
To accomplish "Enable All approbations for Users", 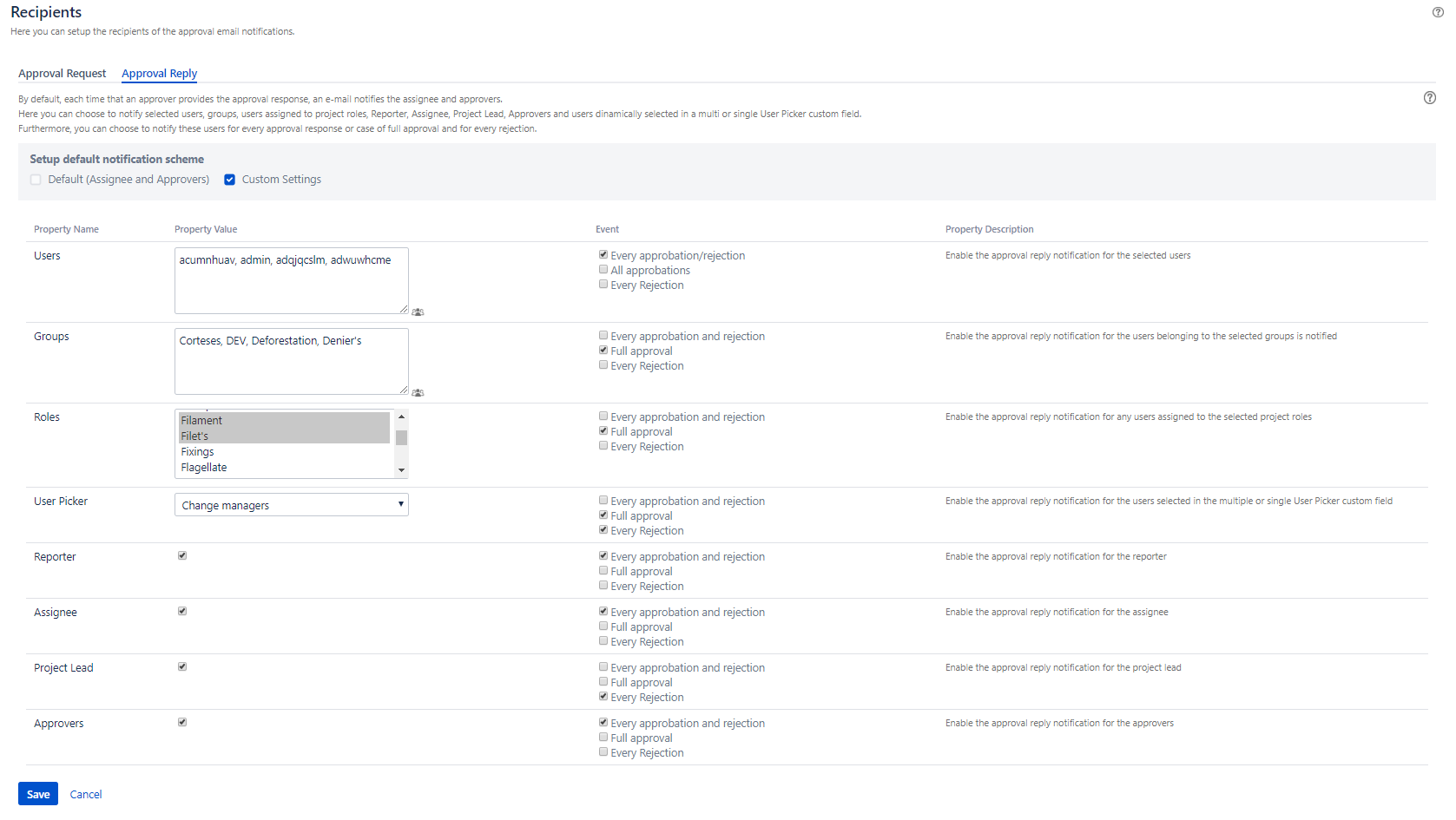I will 603,270.
